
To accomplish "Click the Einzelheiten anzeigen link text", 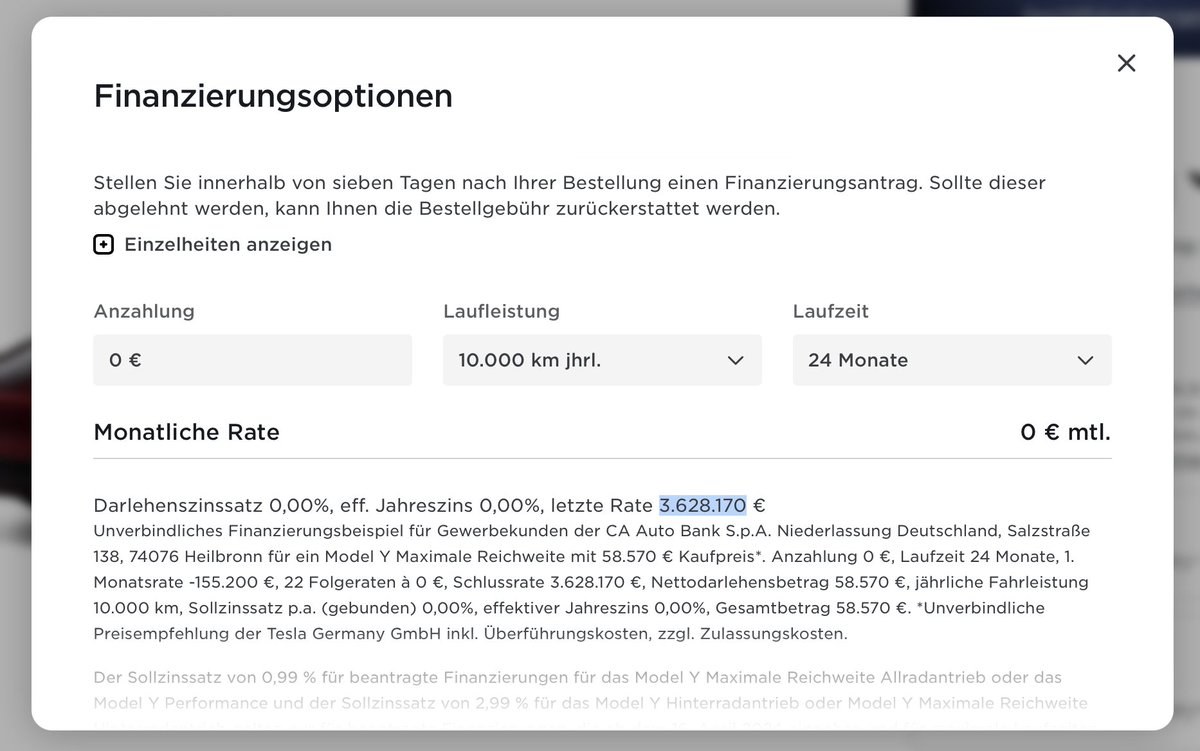I will pyautogui.click(x=228, y=245).
